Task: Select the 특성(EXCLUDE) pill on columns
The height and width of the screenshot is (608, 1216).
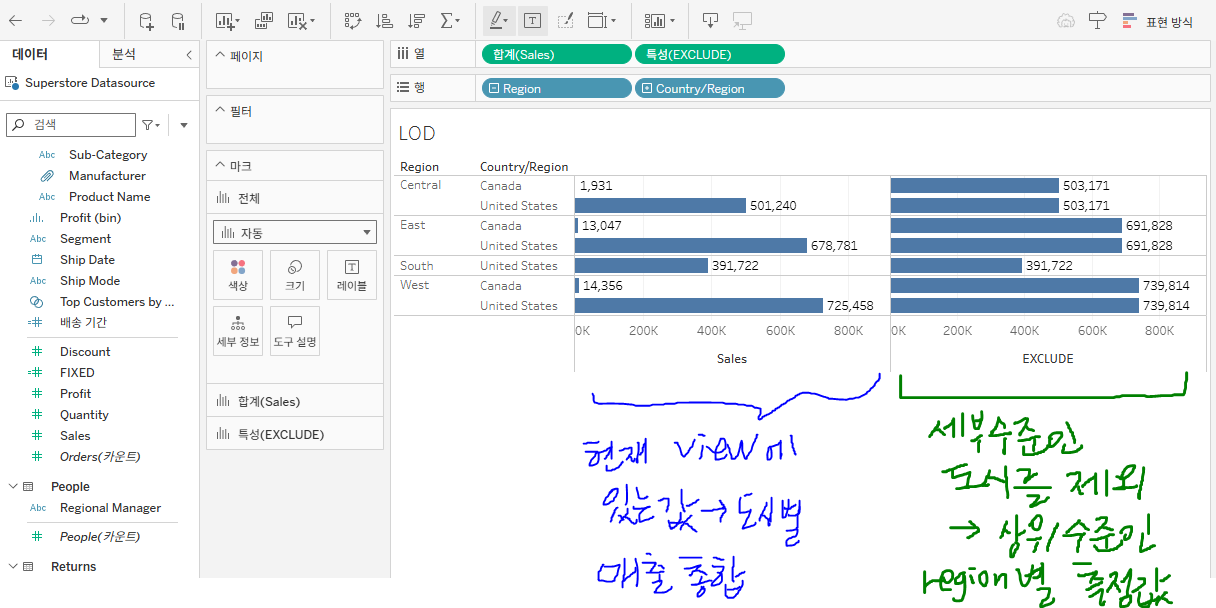Action: (x=710, y=54)
